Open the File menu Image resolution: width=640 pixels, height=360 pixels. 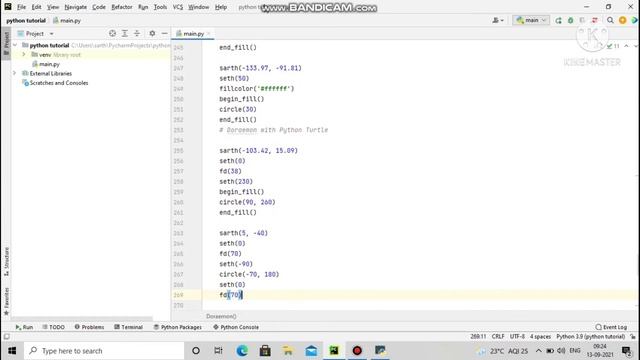[x=21, y=7]
